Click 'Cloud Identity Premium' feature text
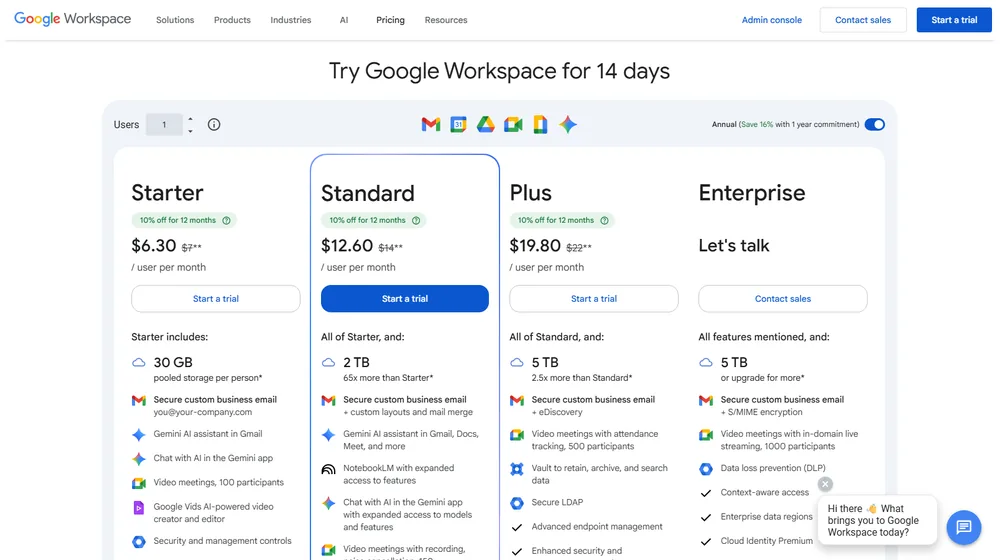The image size is (1000, 560). [767, 541]
